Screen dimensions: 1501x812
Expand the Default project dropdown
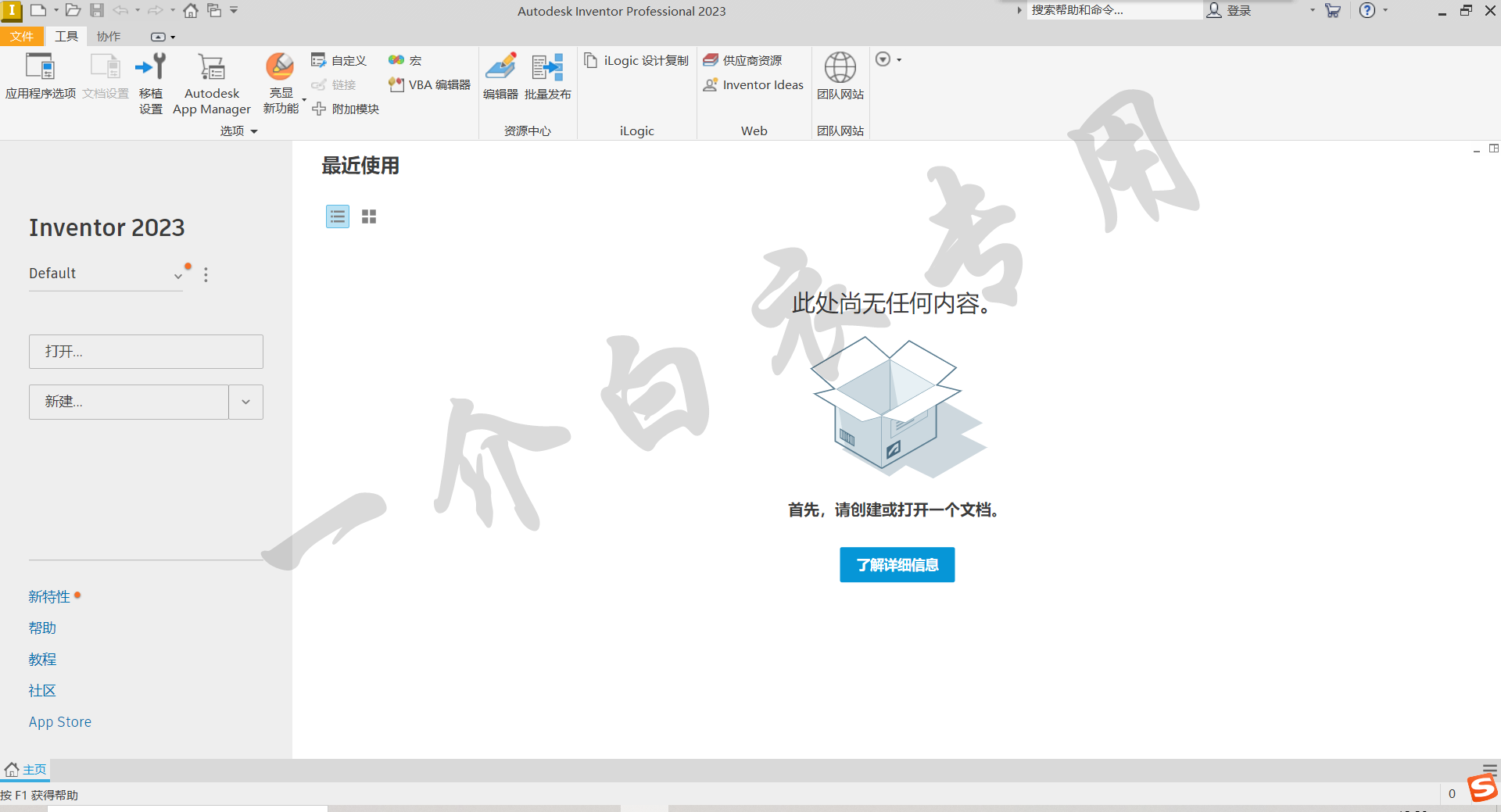pos(178,275)
